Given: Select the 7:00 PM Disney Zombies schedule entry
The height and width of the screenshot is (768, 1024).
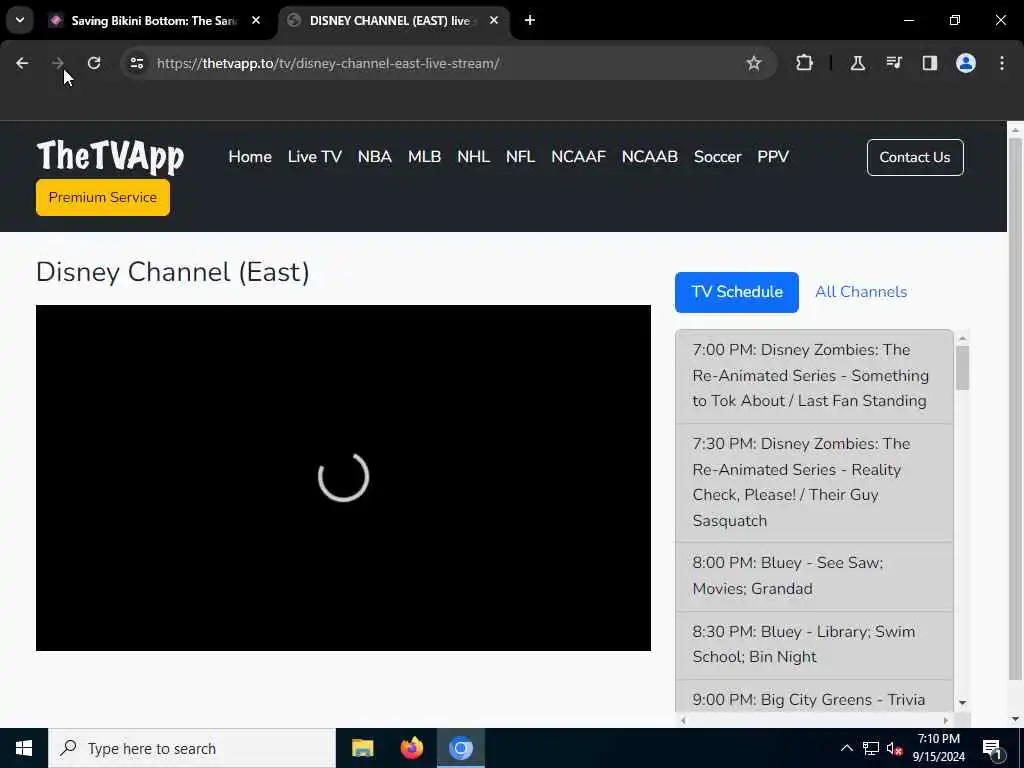Looking at the screenshot, I should tap(814, 376).
